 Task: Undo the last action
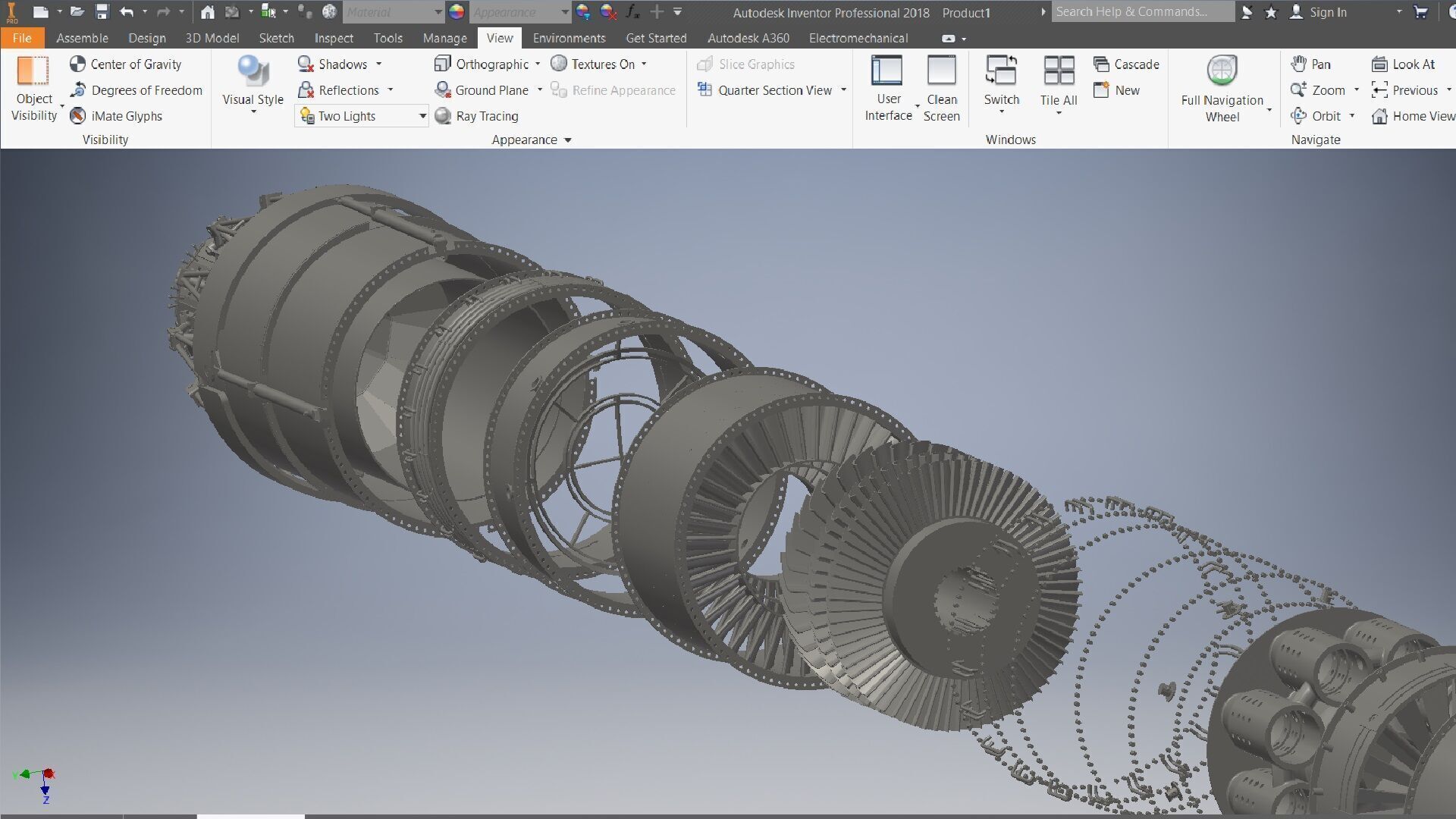click(127, 12)
